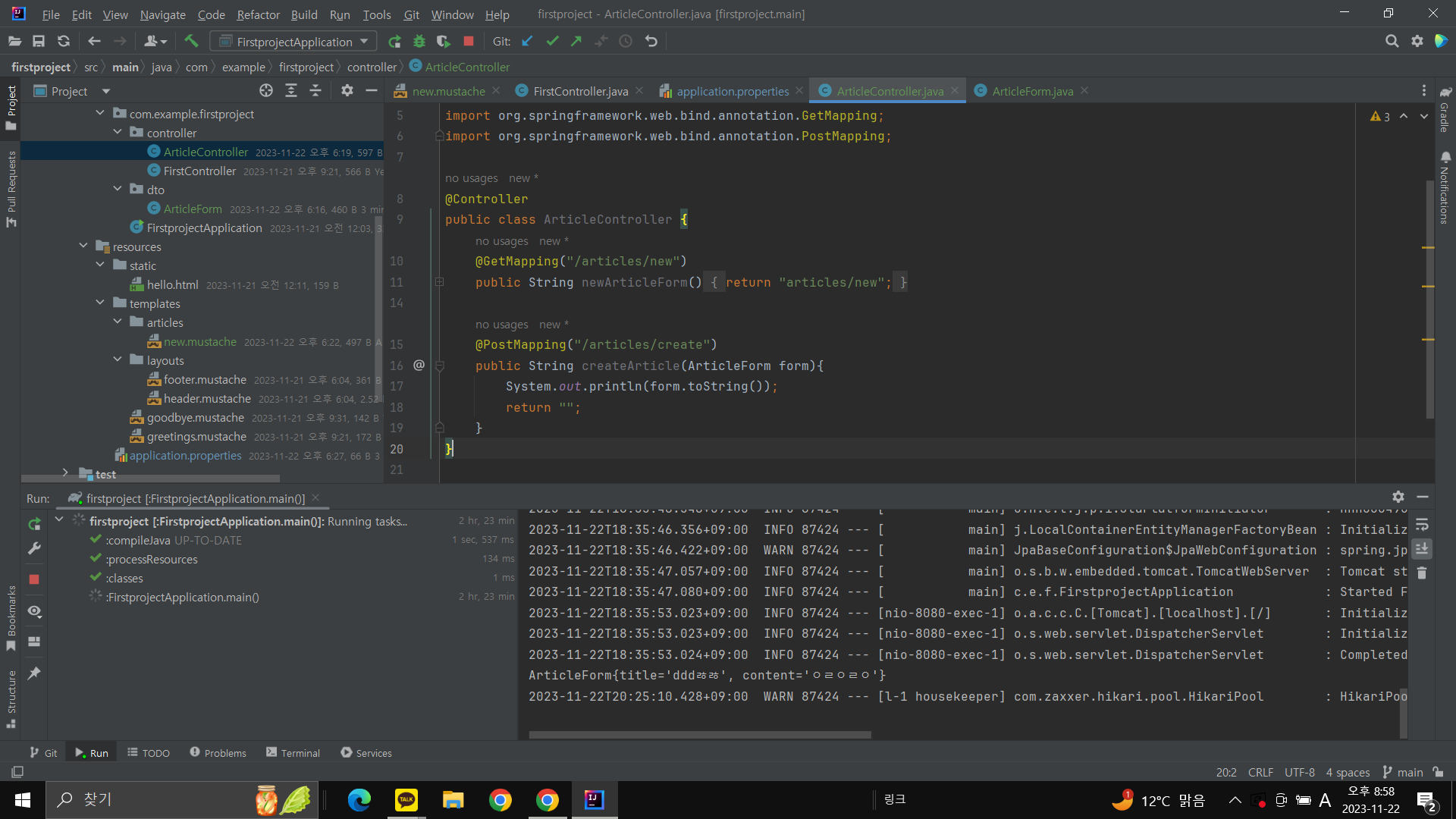
Task: Click the Git Rollback icon
Action: [651, 42]
